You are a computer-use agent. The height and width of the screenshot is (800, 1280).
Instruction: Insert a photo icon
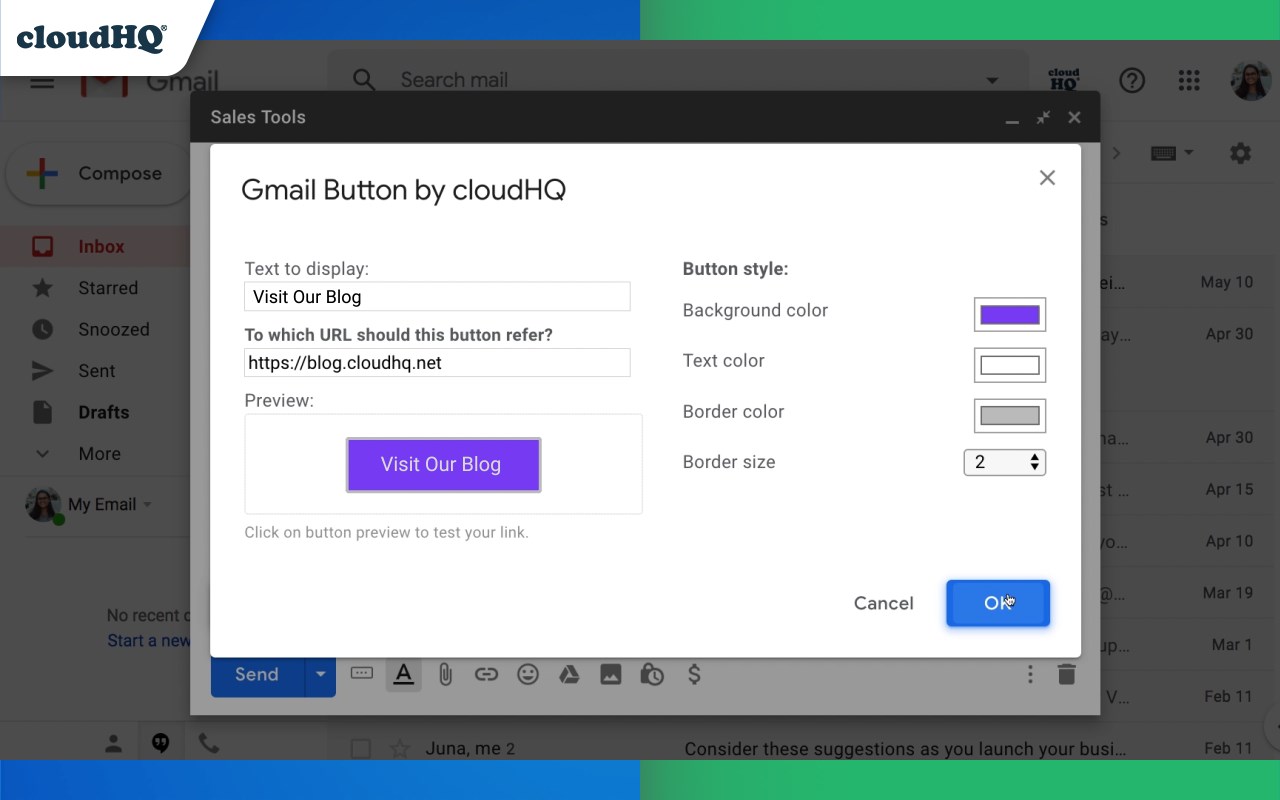click(x=611, y=675)
